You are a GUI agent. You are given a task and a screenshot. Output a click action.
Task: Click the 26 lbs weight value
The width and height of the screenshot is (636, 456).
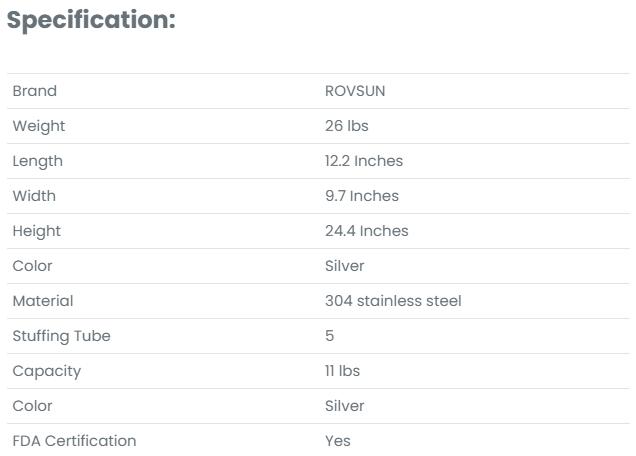tap(347, 126)
